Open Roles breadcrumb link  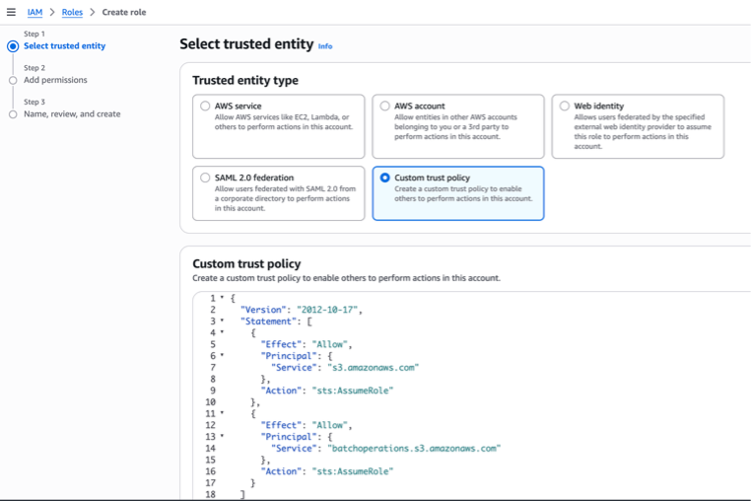coord(72,12)
